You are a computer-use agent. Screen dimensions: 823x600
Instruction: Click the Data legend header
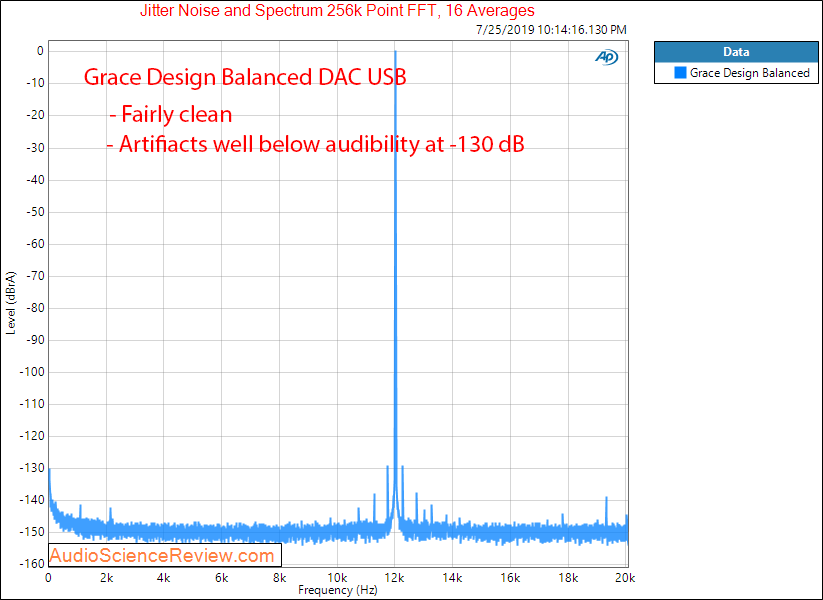(x=736, y=52)
